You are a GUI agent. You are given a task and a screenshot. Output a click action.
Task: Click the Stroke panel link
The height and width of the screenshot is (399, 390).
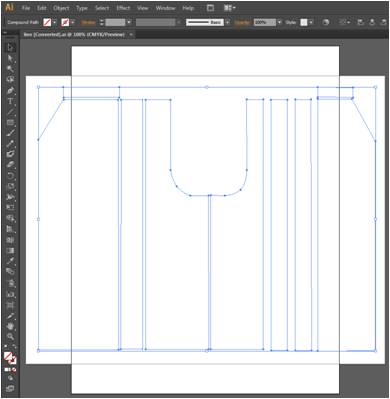pyautogui.click(x=89, y=22)
